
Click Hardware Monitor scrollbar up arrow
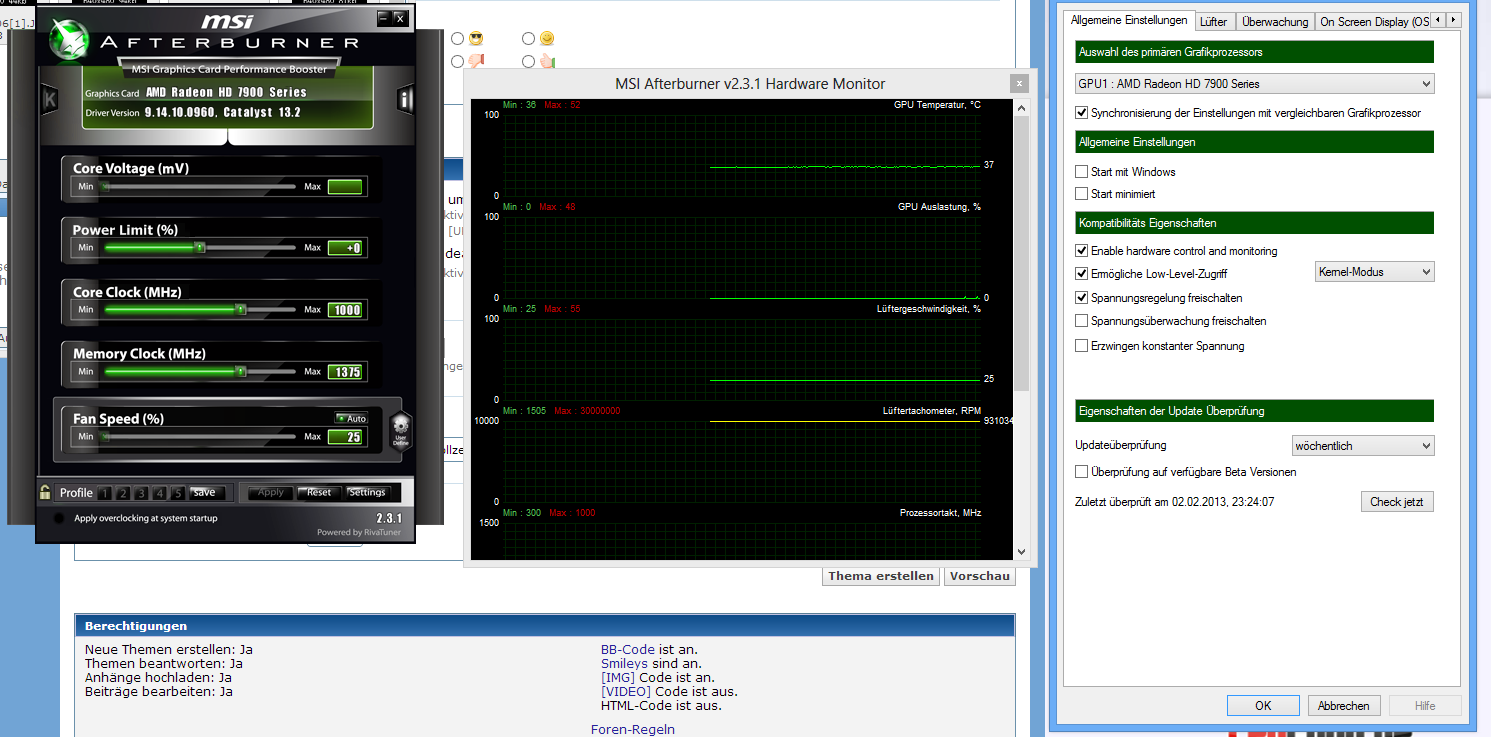tap(1021, 106)
